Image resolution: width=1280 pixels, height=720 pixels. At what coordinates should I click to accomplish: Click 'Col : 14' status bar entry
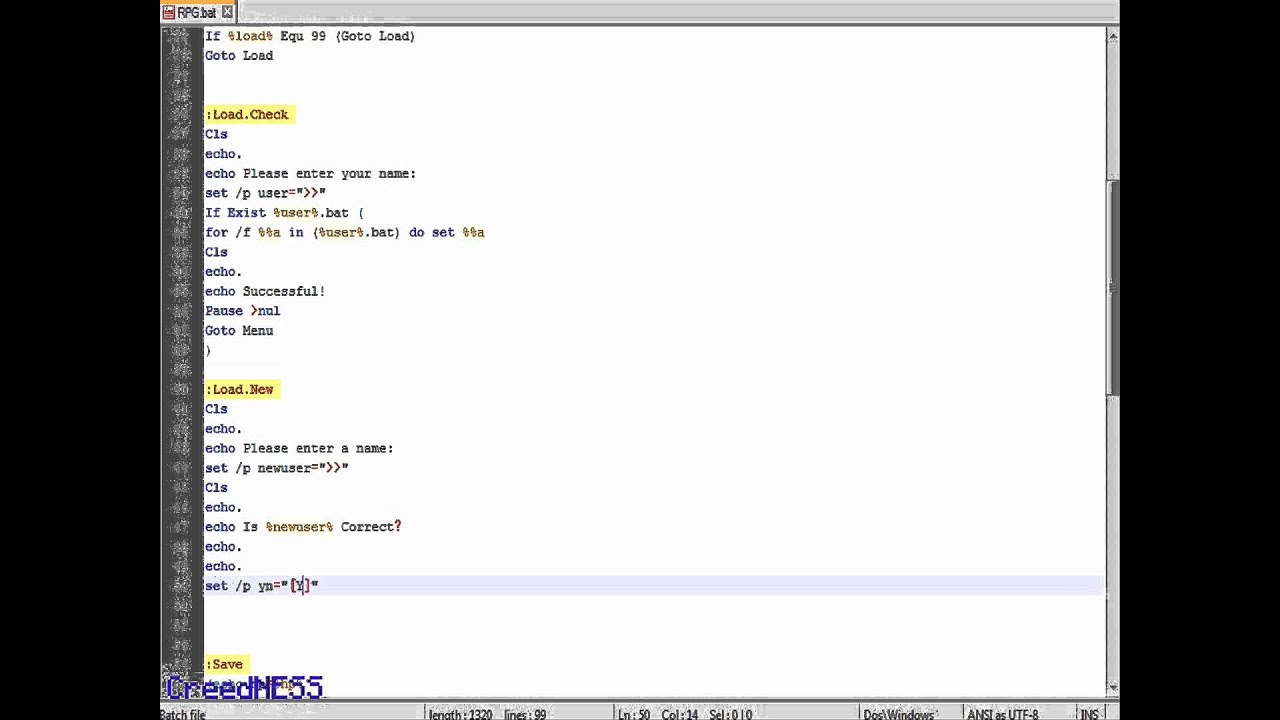click(x=680, y=714)
